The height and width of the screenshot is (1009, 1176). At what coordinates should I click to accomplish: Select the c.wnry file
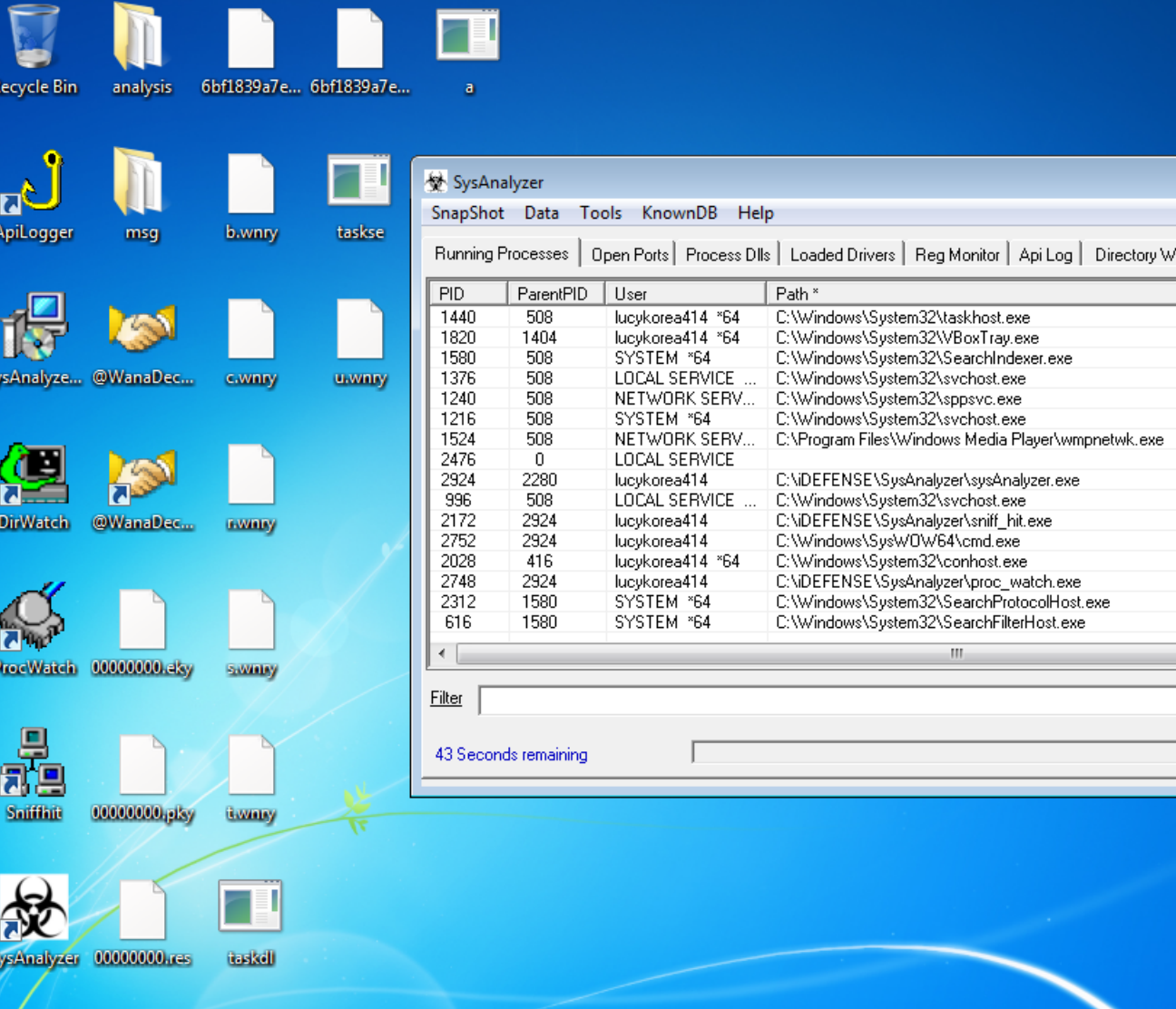pyautogui.click(x=251, y=342)
